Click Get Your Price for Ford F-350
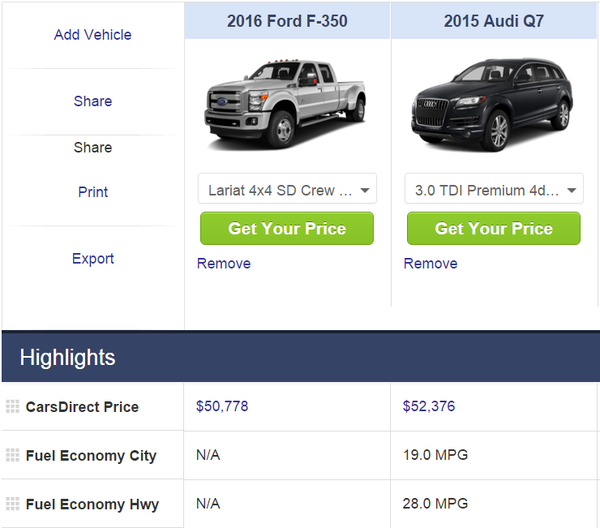The width and height of the screenshot is (600, 528). pyautogui.click(x=287, y=228)
